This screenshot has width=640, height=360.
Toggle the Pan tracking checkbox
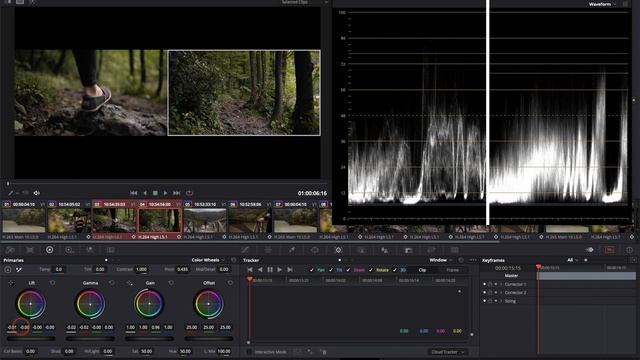click(x=312, y=270)
